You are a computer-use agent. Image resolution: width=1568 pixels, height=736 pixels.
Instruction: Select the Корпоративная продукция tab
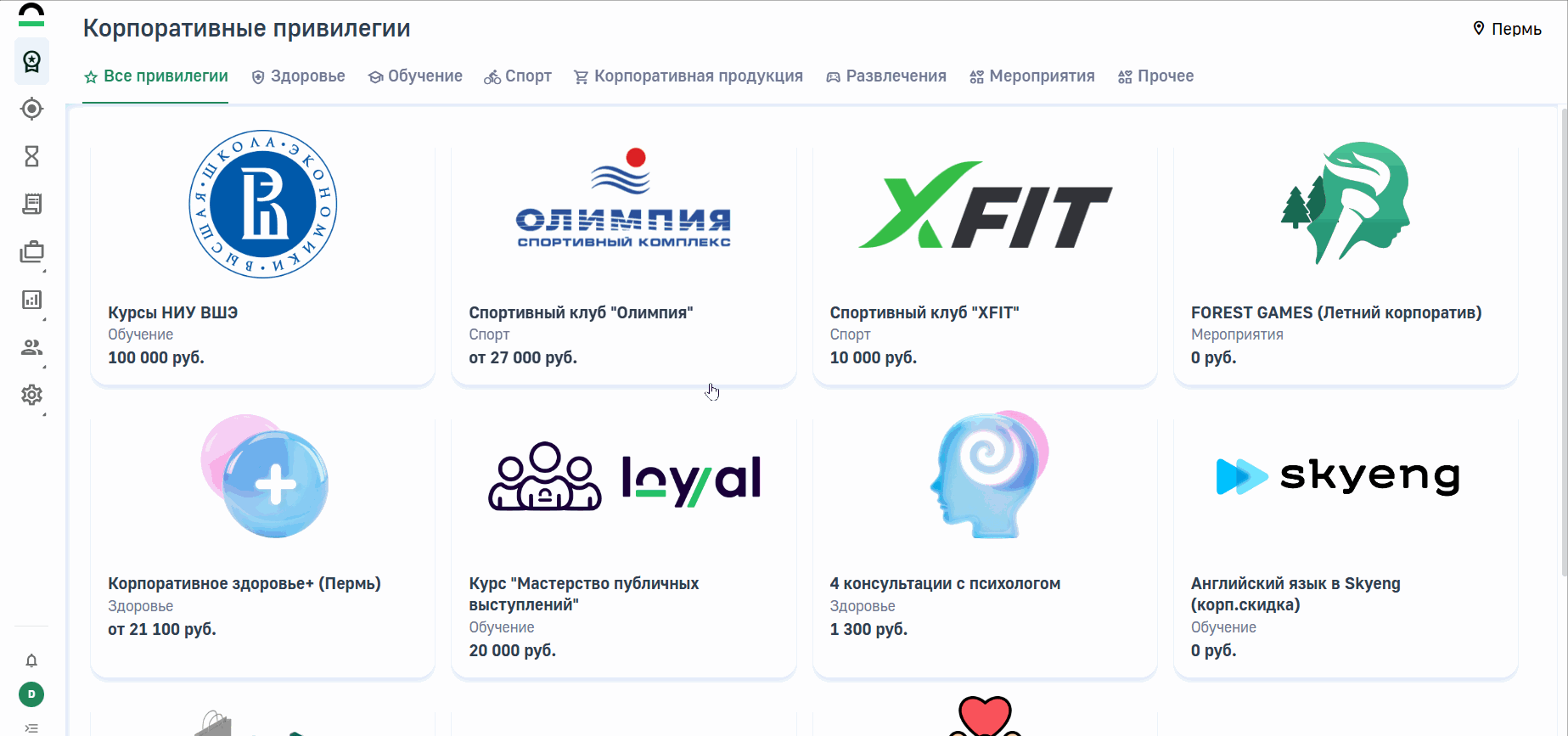pos(688,76)
